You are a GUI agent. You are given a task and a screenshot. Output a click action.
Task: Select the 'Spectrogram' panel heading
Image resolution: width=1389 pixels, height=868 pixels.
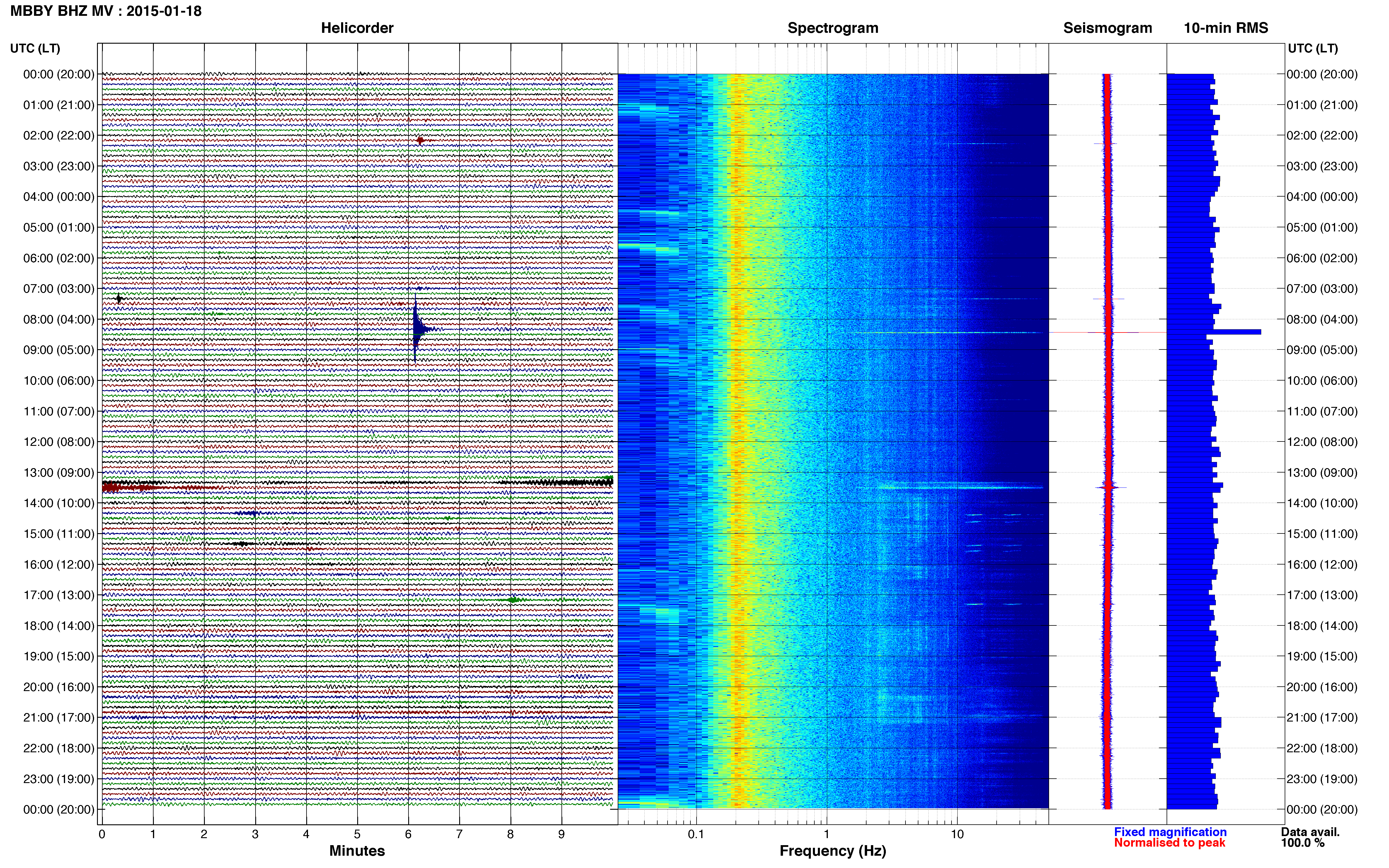833,28
